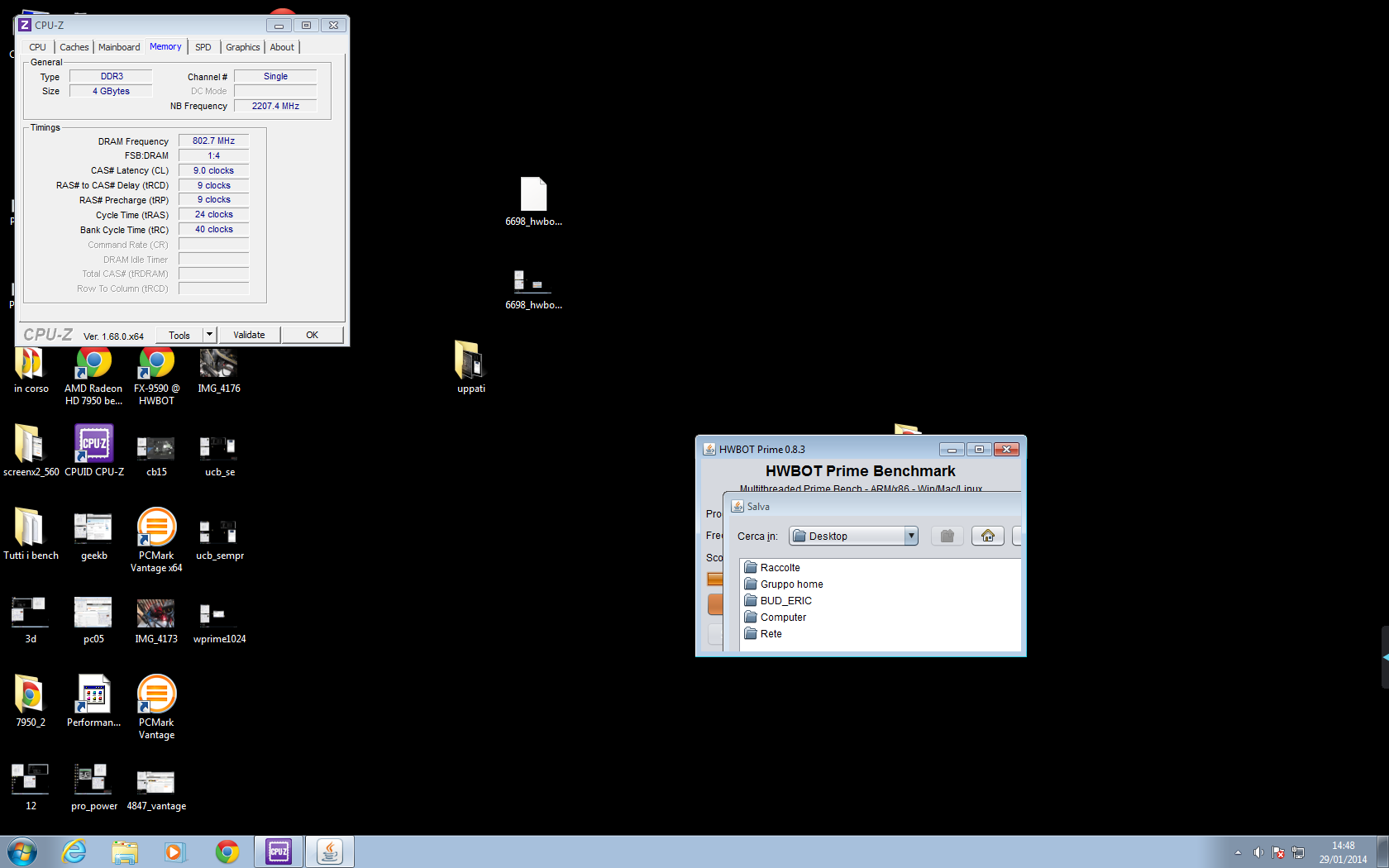
Task: Click the up-one-level folder icon in Salva dialog
Action: point(947,536)
